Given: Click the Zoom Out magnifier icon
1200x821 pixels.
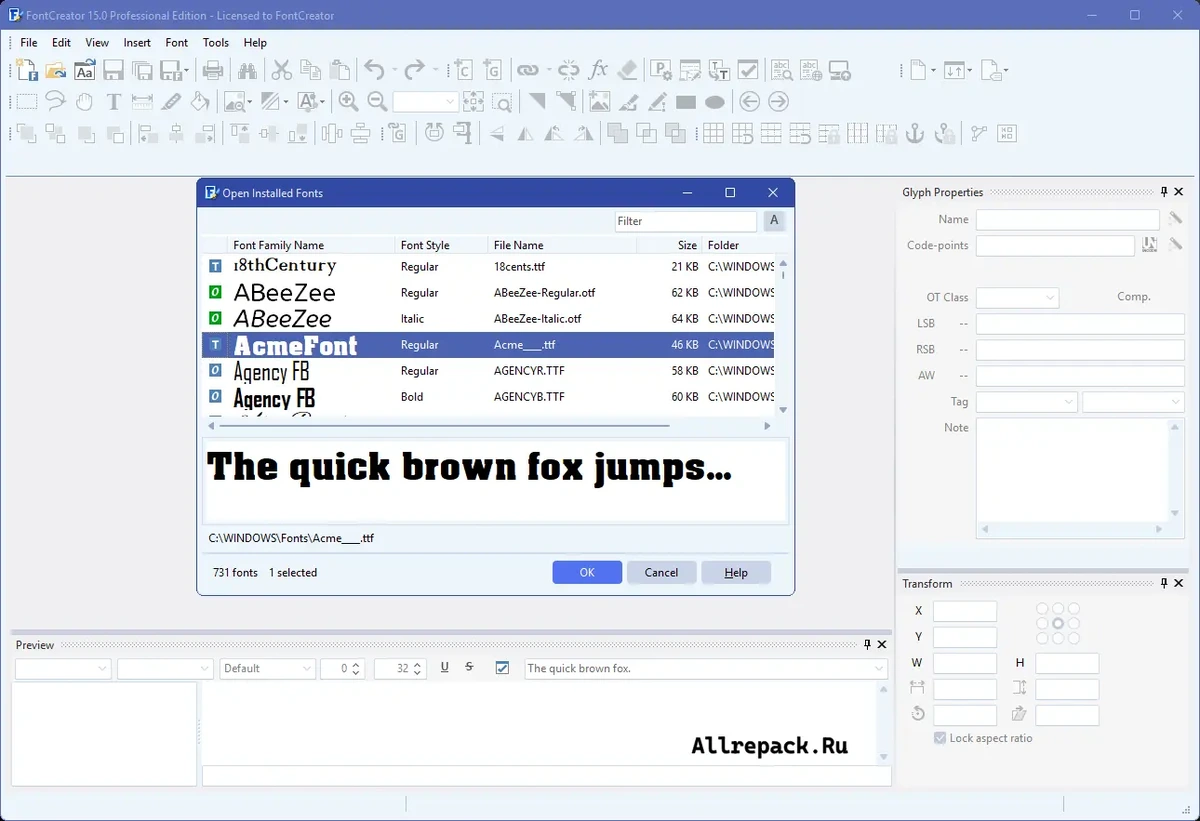Looking at the screenshot, I should pyautogui.click(x=377, y=102).
